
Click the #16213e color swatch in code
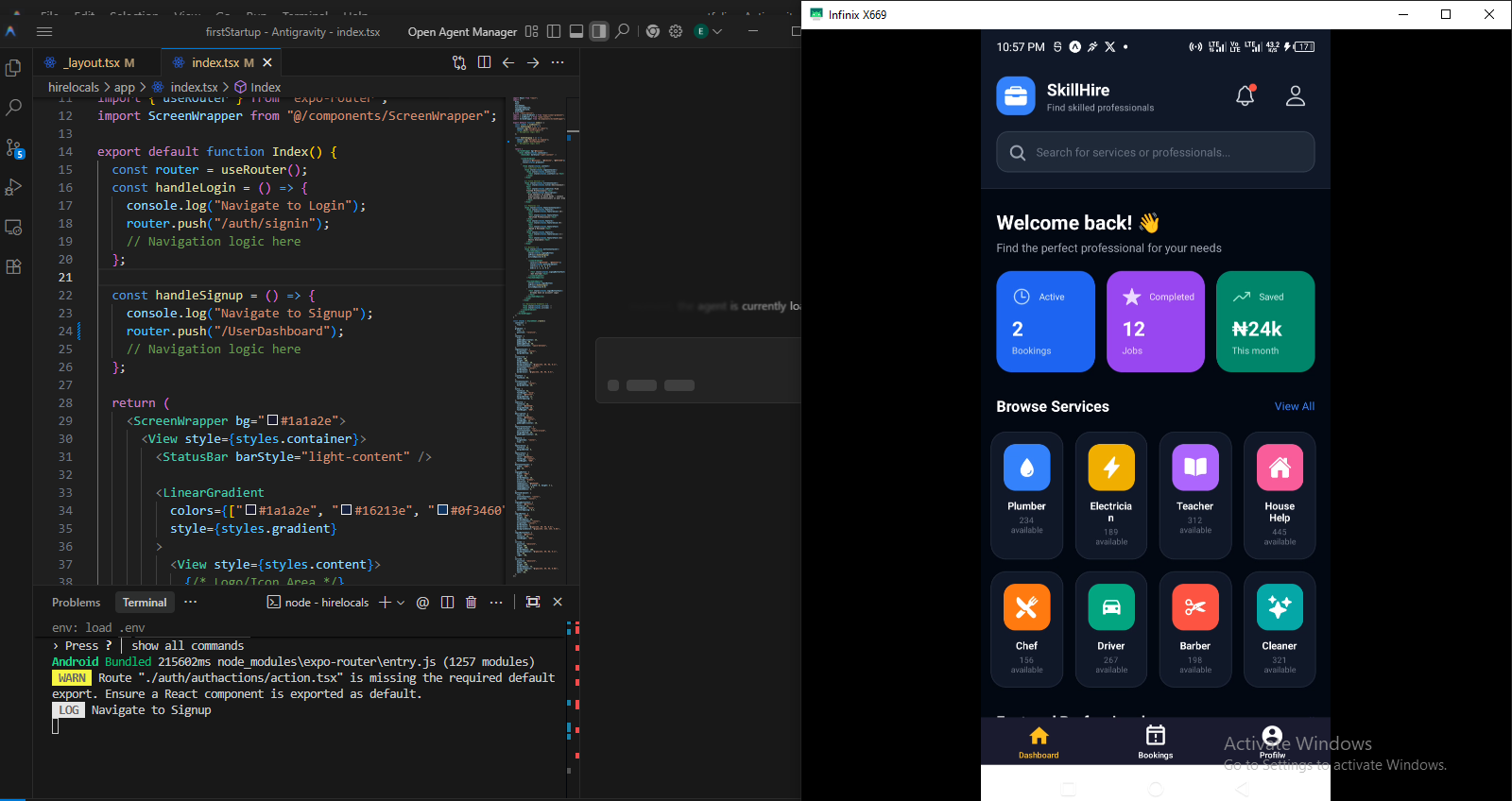tap(346, 510)
